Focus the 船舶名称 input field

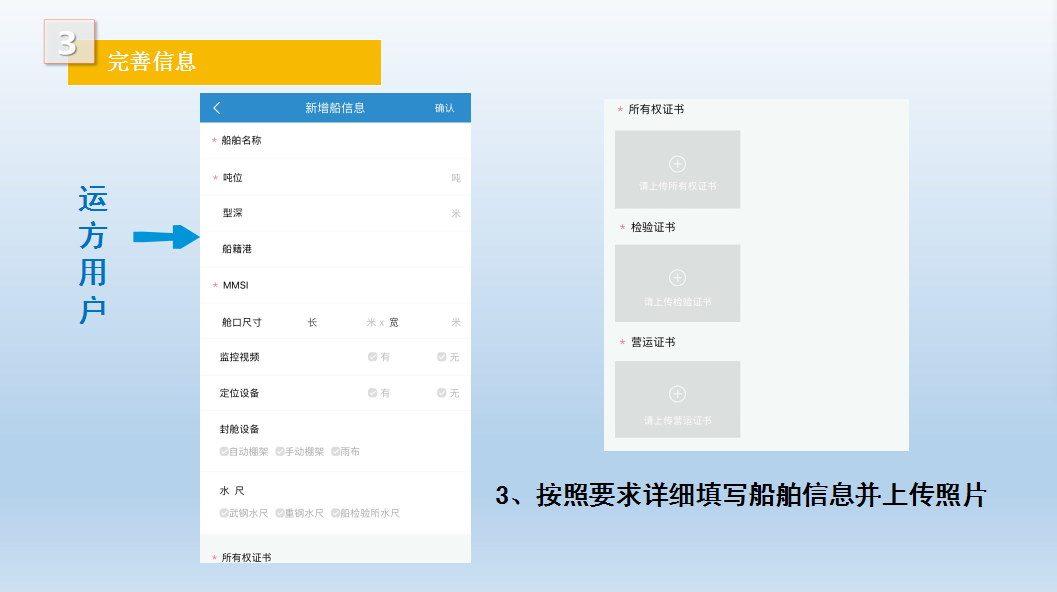(x=360, y=141)
